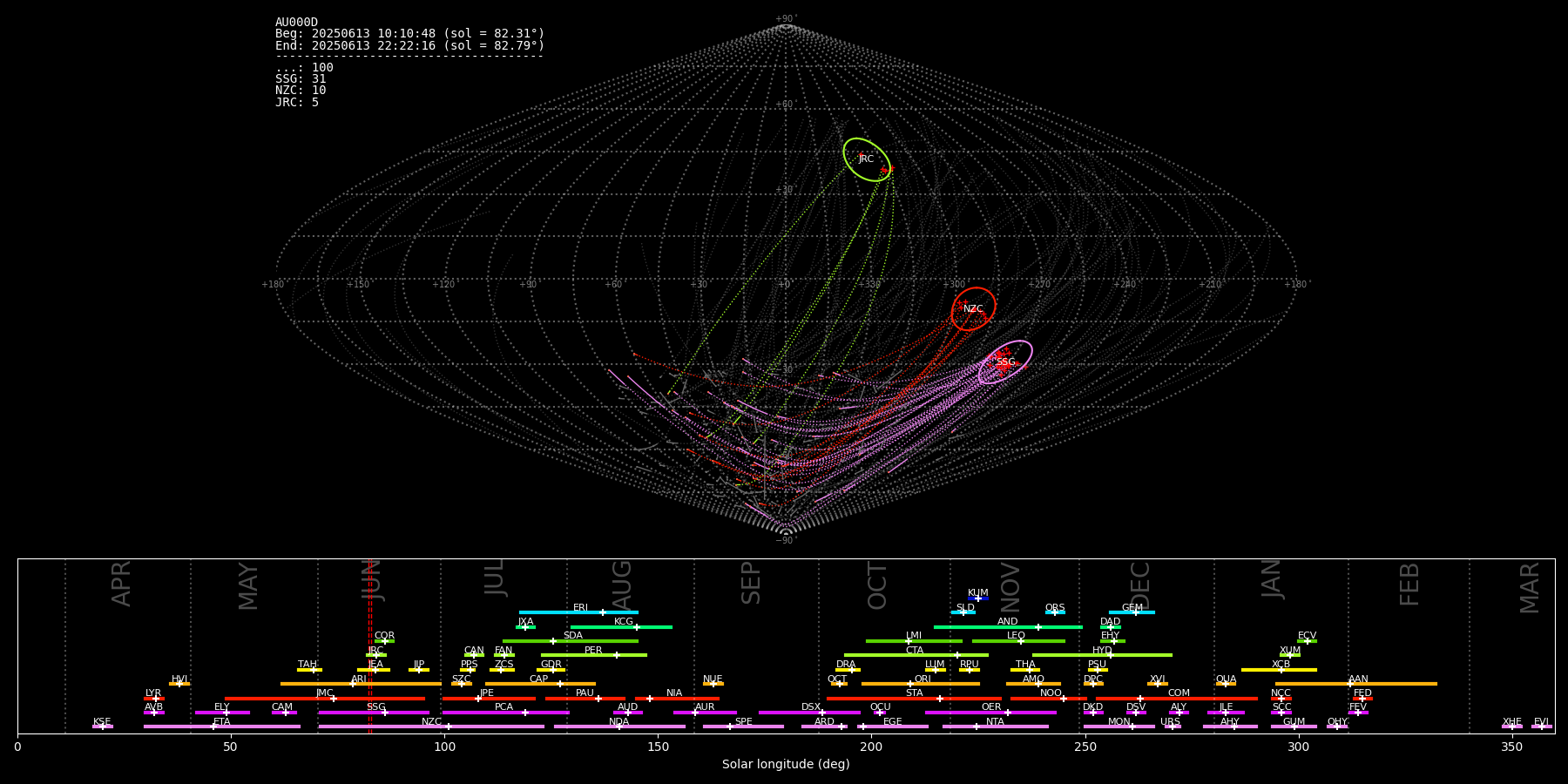Click the NZC radiant label in sky map
Image resolution: width=1568 pixels, height=784 pixels.
click(x=973, y=309)
